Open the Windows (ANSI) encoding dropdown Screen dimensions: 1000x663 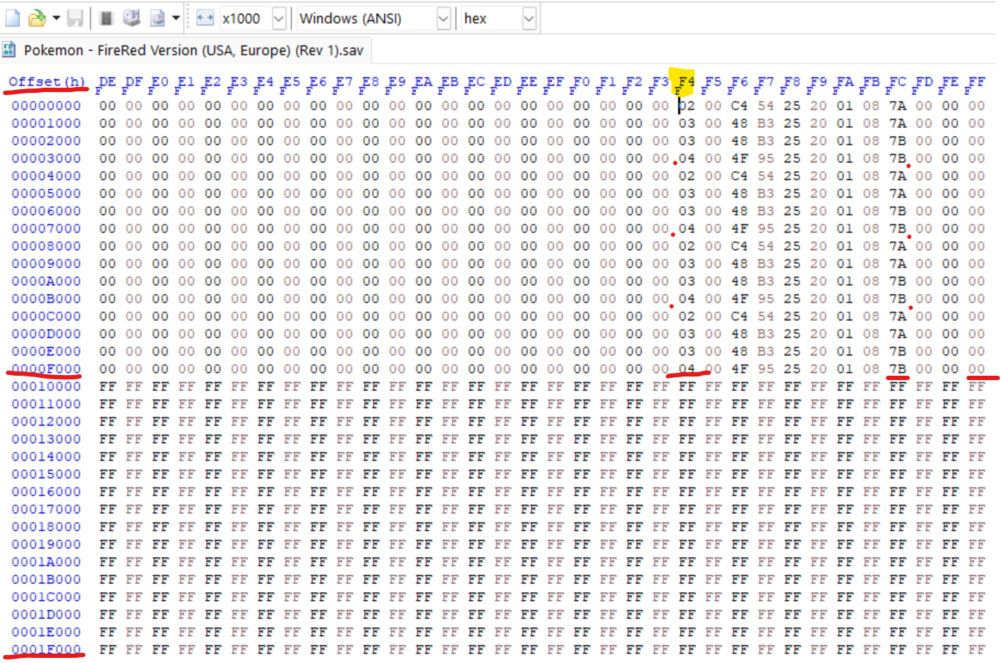[x=443, y=18]
